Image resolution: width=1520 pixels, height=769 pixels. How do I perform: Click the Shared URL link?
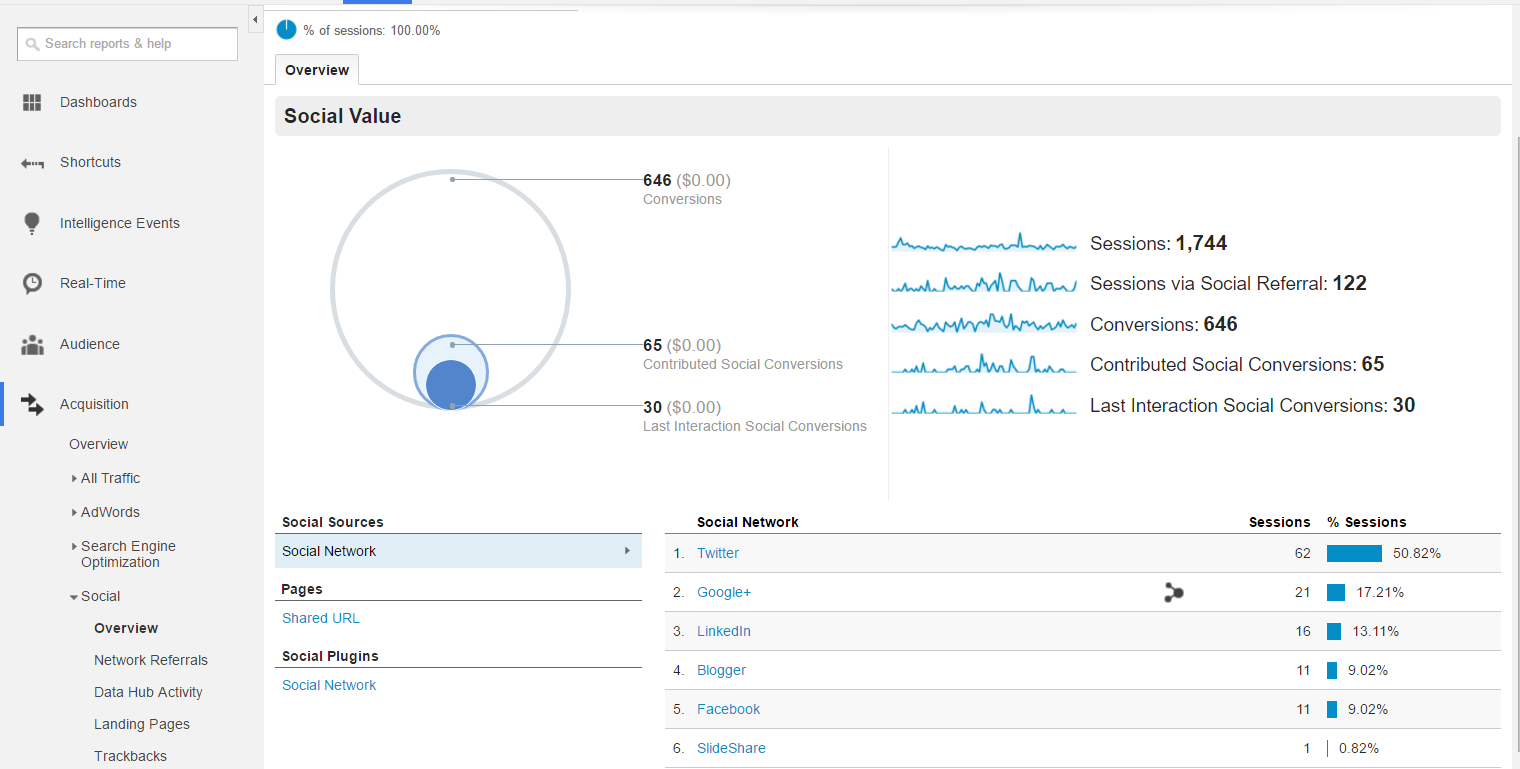tap(321, 618)
